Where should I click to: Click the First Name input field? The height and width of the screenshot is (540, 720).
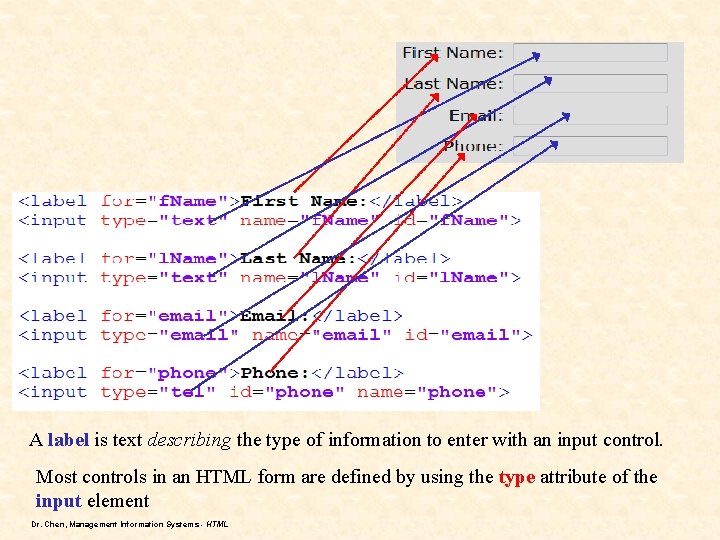tap(590, 52)
